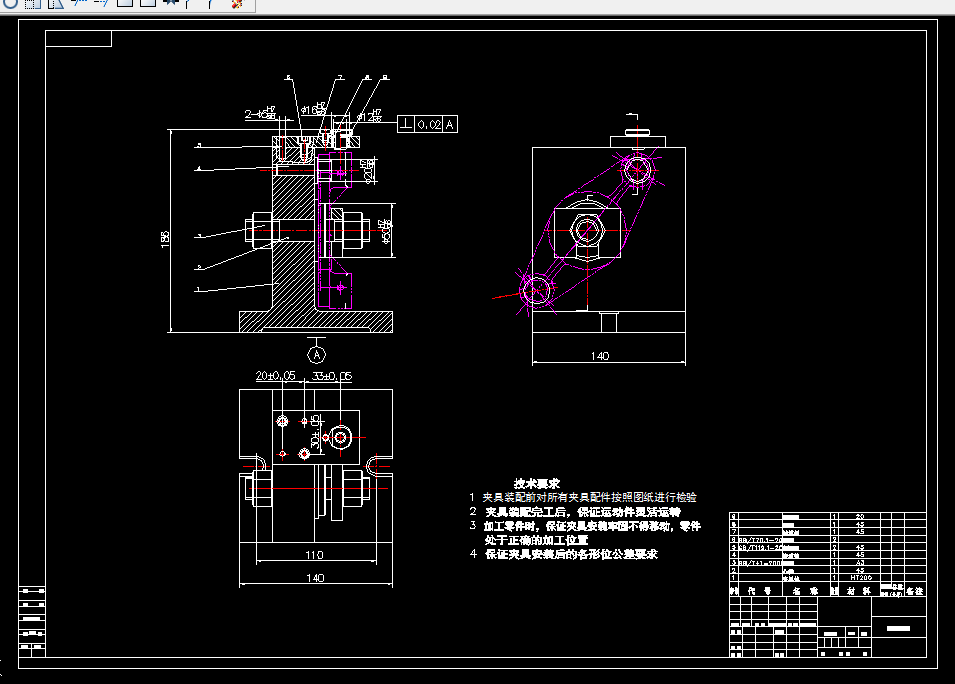Image resolution: width=955 pixels, height=684 pixels.
Task: Click the red Explode icon in toolbar
Action: (237, 4)
